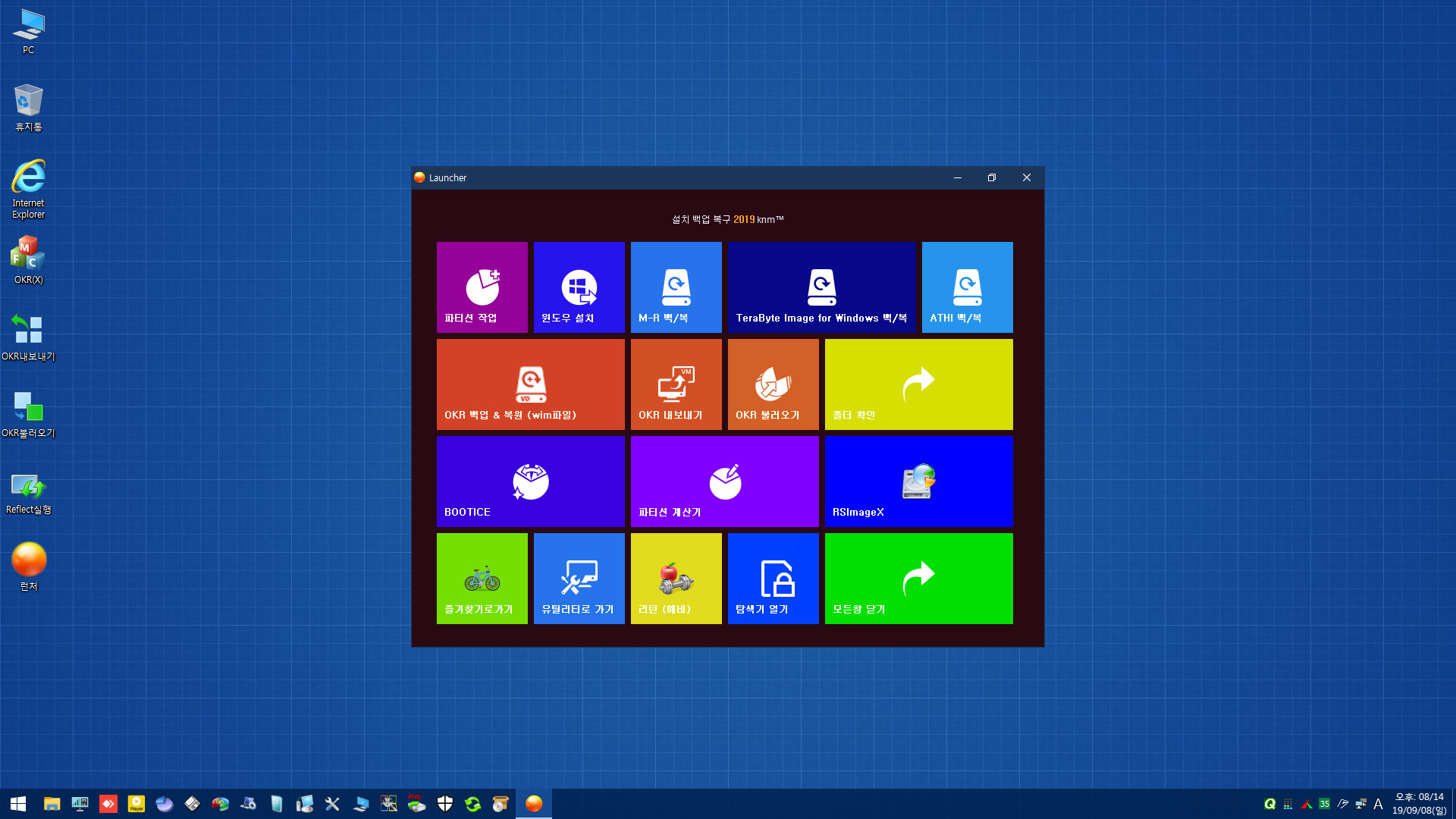Image resolution: width=1456 pixels, height=819 pixels.
Task: Launch the BOOTICE tile
Action: click(x=530, y=482)
